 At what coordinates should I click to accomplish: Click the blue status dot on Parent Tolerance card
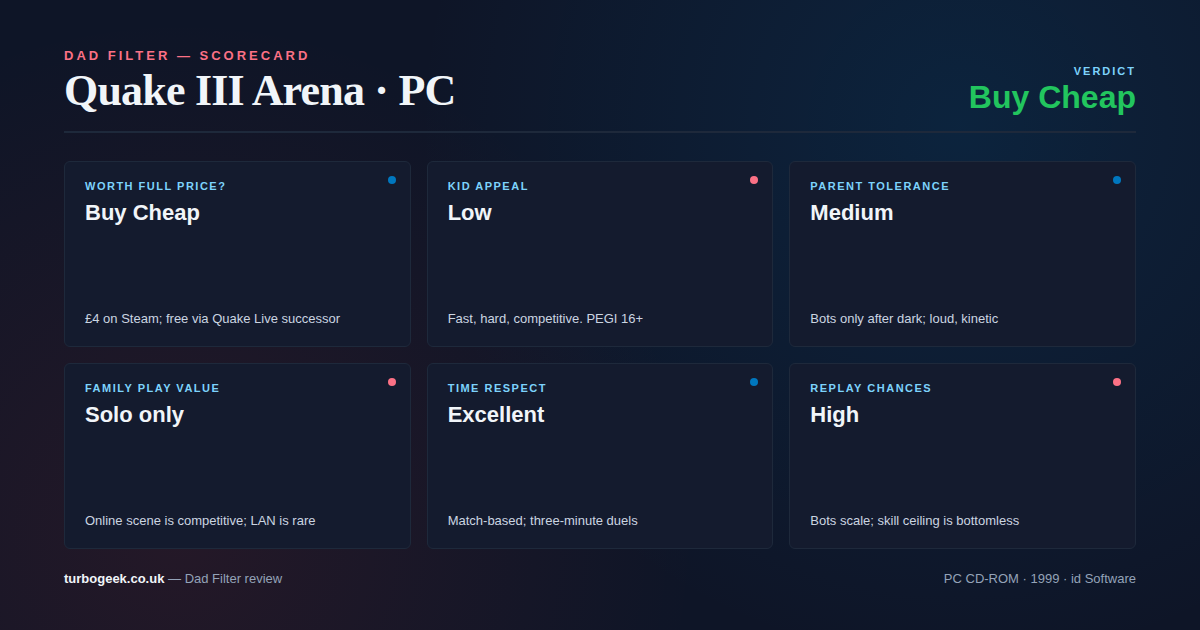[x=1116, y=180]
